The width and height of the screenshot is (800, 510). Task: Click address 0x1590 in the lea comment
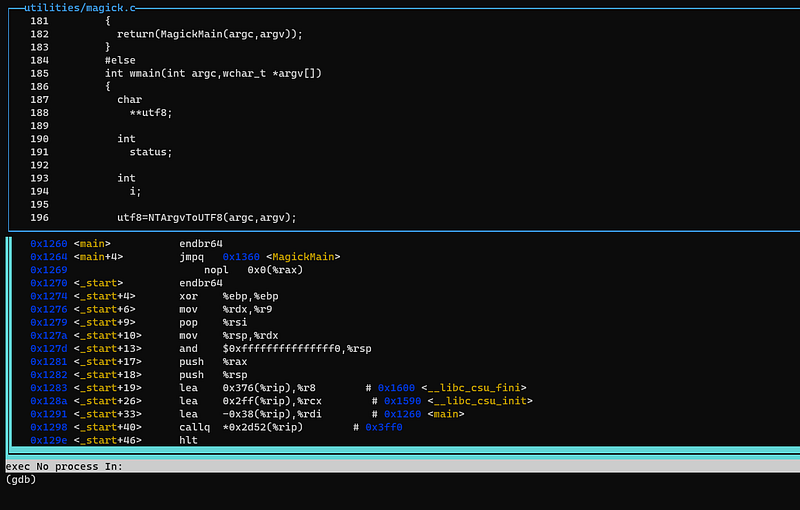[403, 401]
